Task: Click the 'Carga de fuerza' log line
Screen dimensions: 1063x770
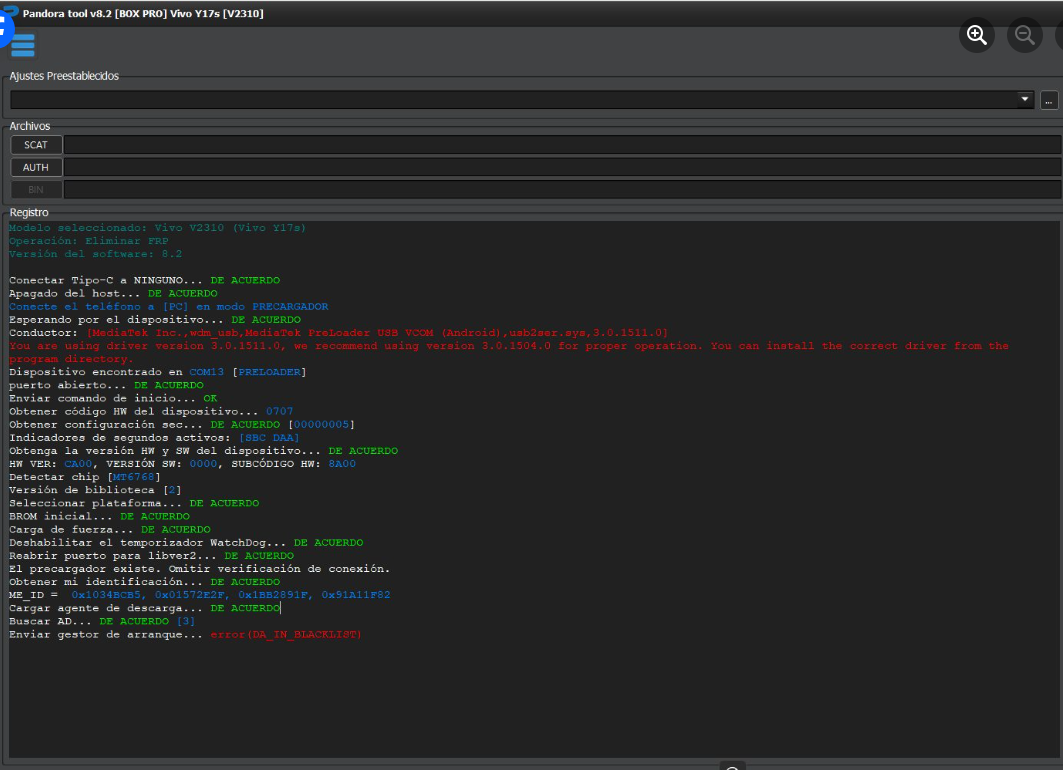Action: pos(110,529)
